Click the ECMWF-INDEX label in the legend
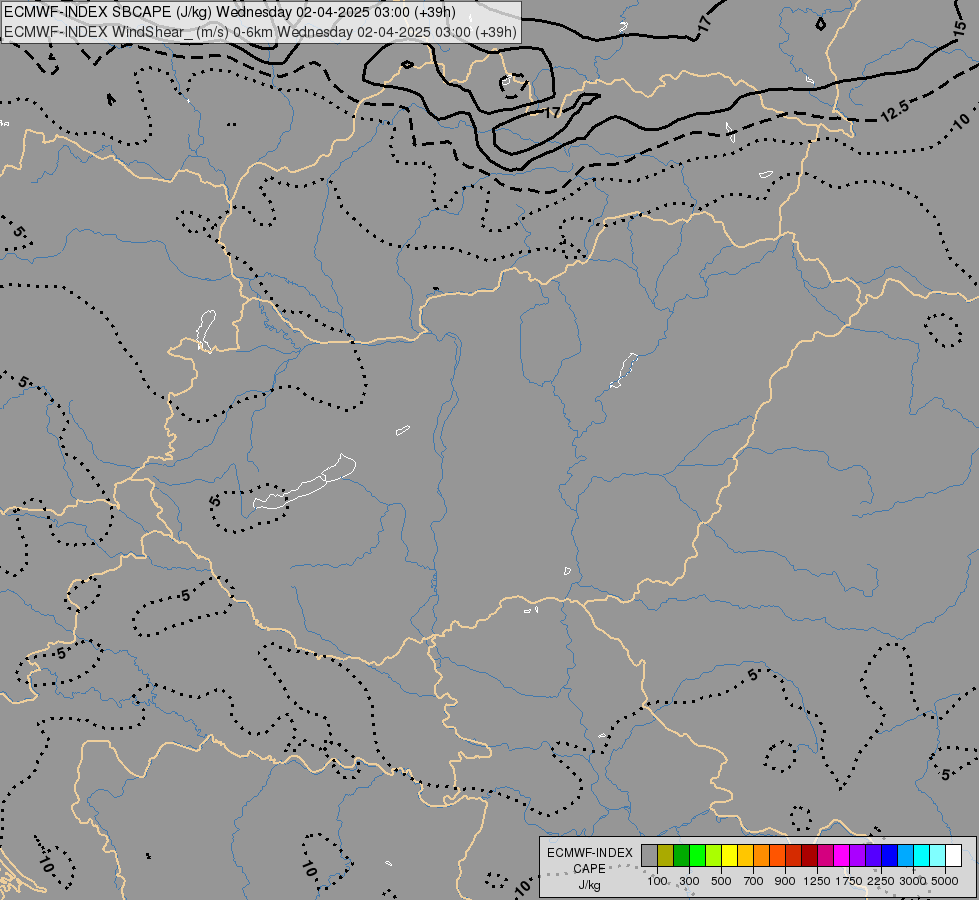 [590, 853]
